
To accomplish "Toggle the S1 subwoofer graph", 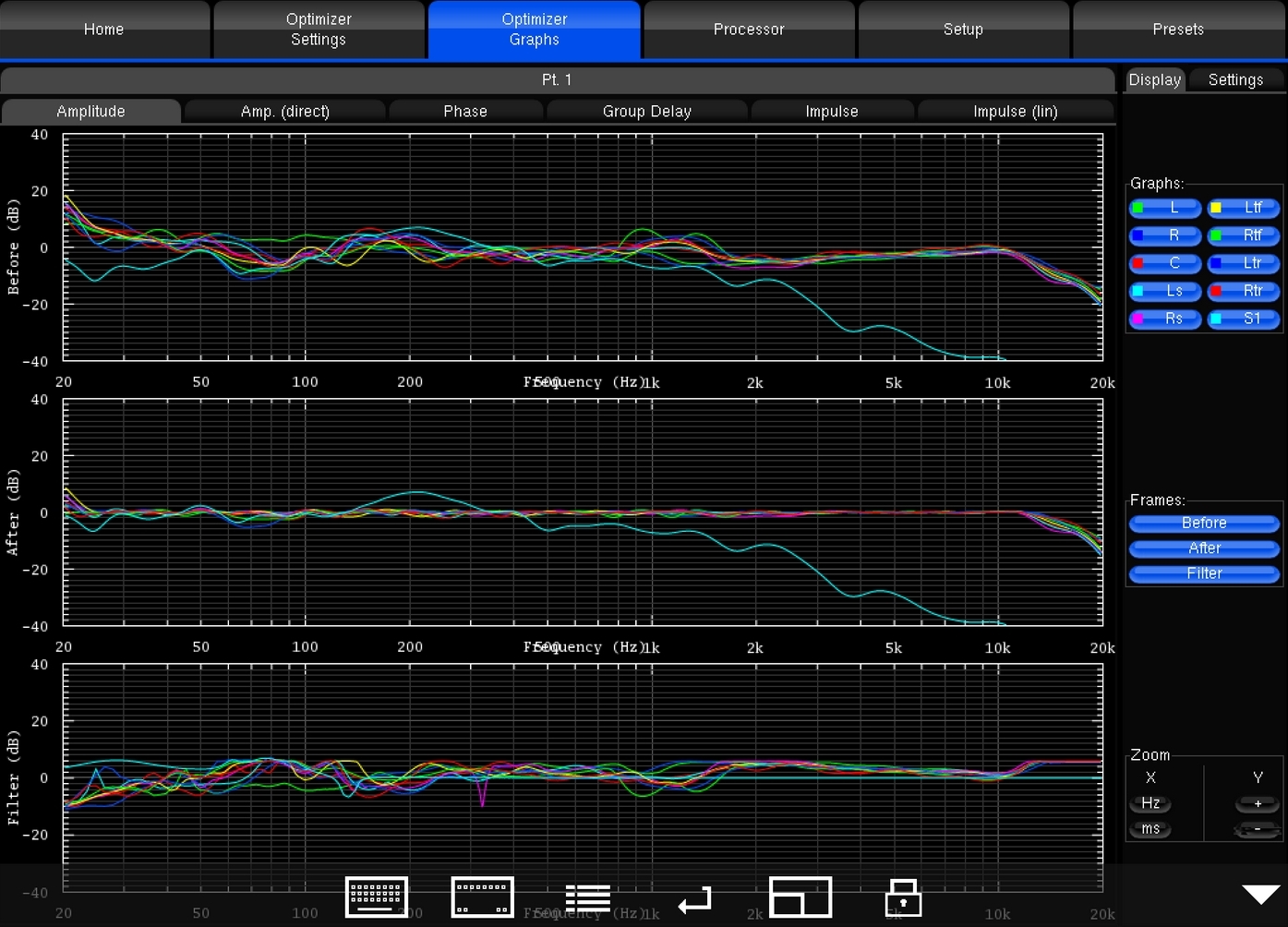I will tap(1244, 319).
